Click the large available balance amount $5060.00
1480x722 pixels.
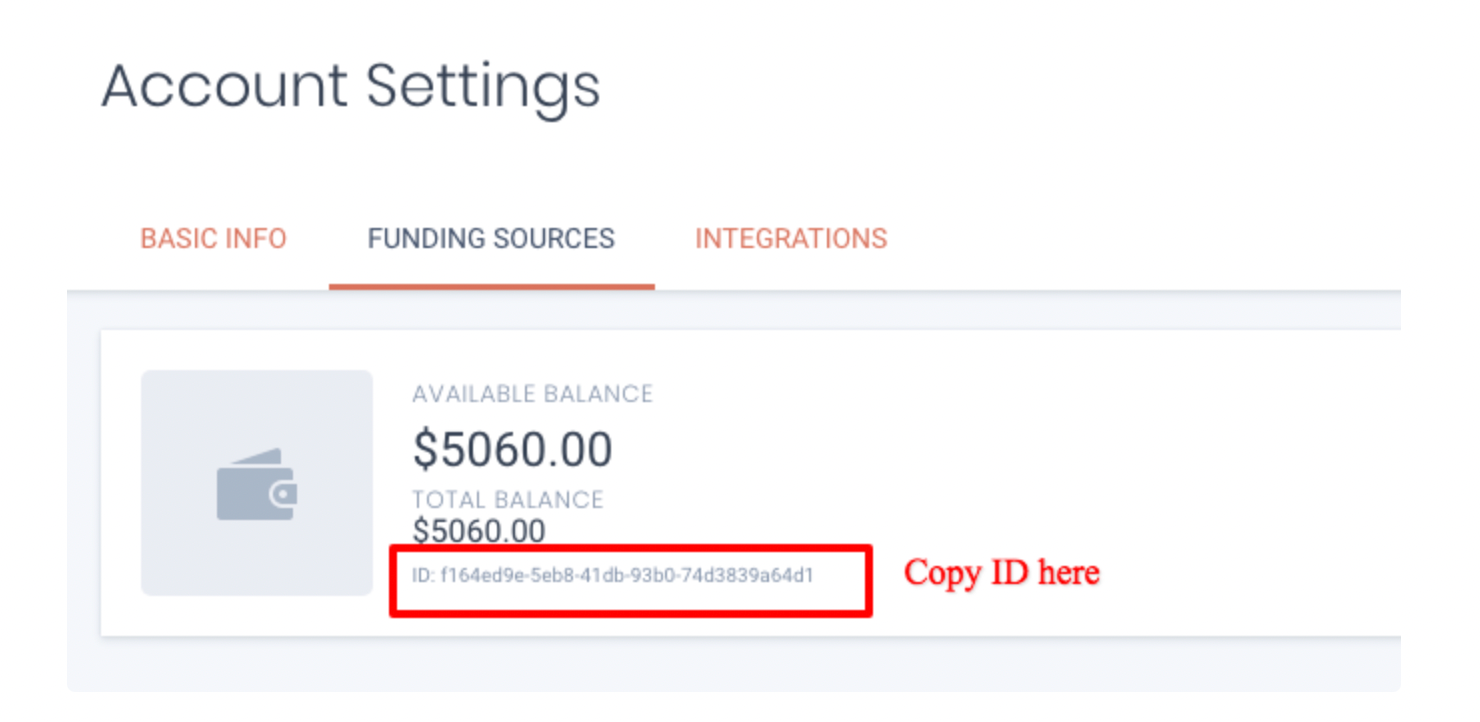tap(512, 450)
